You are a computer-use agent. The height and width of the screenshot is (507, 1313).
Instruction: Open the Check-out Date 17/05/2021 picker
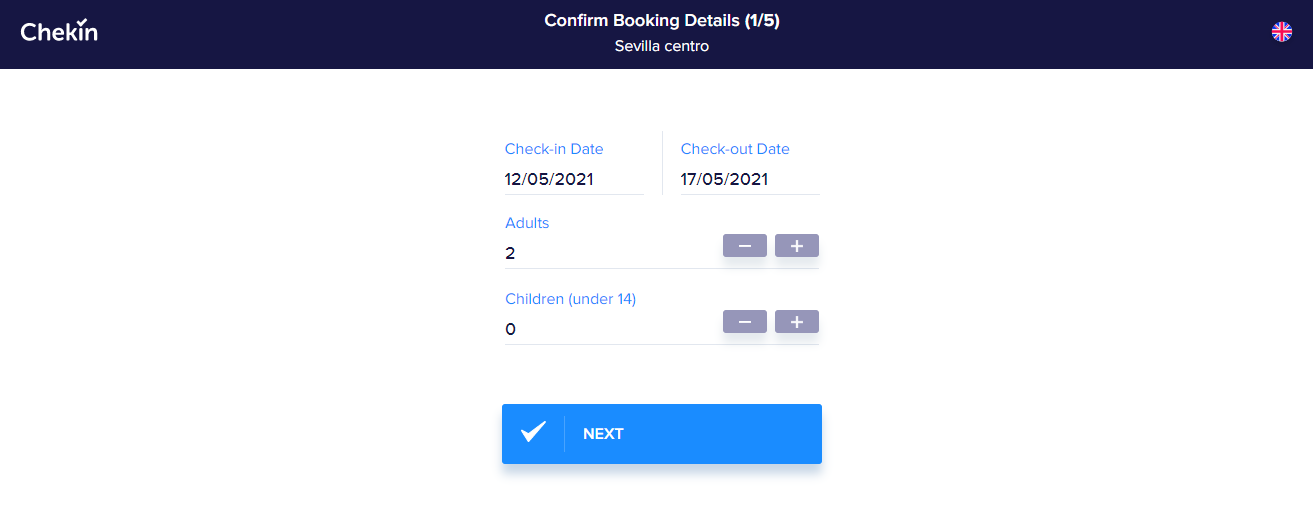tap(750, 180)
